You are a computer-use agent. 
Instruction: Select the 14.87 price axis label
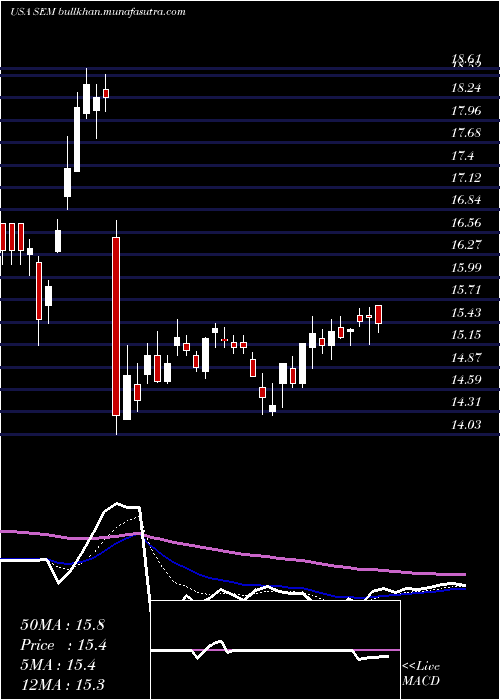466,357
